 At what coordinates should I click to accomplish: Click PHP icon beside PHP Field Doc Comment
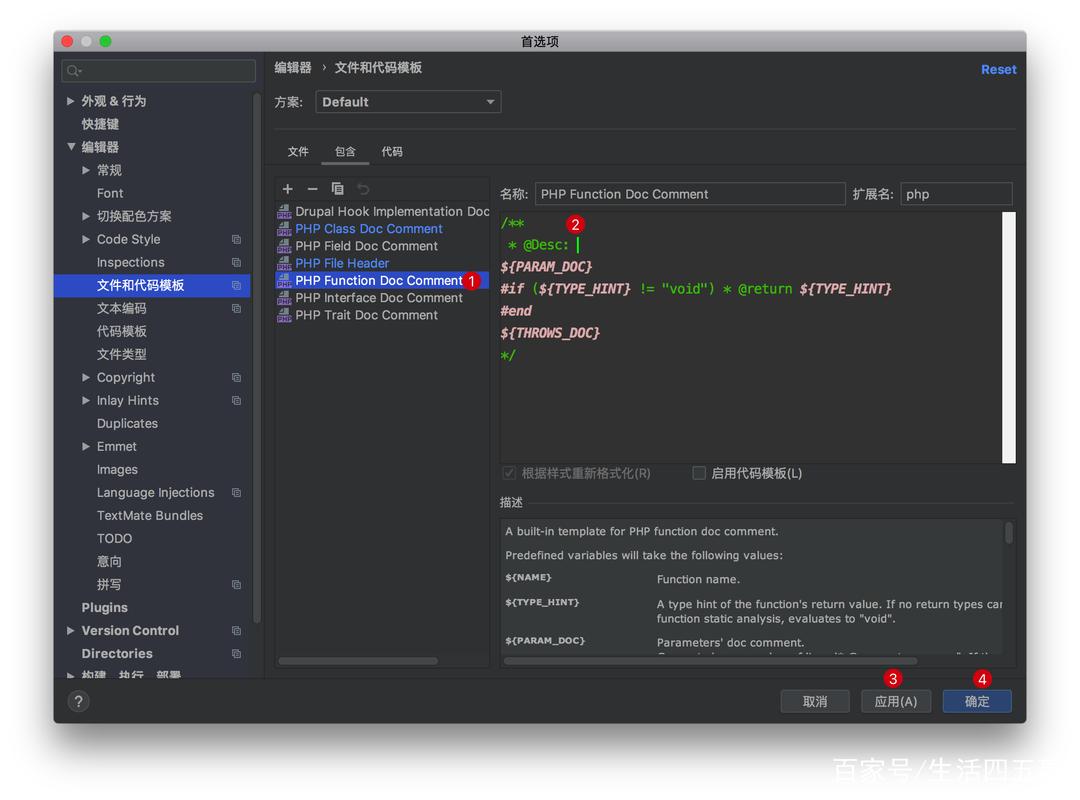coord(284,246)
